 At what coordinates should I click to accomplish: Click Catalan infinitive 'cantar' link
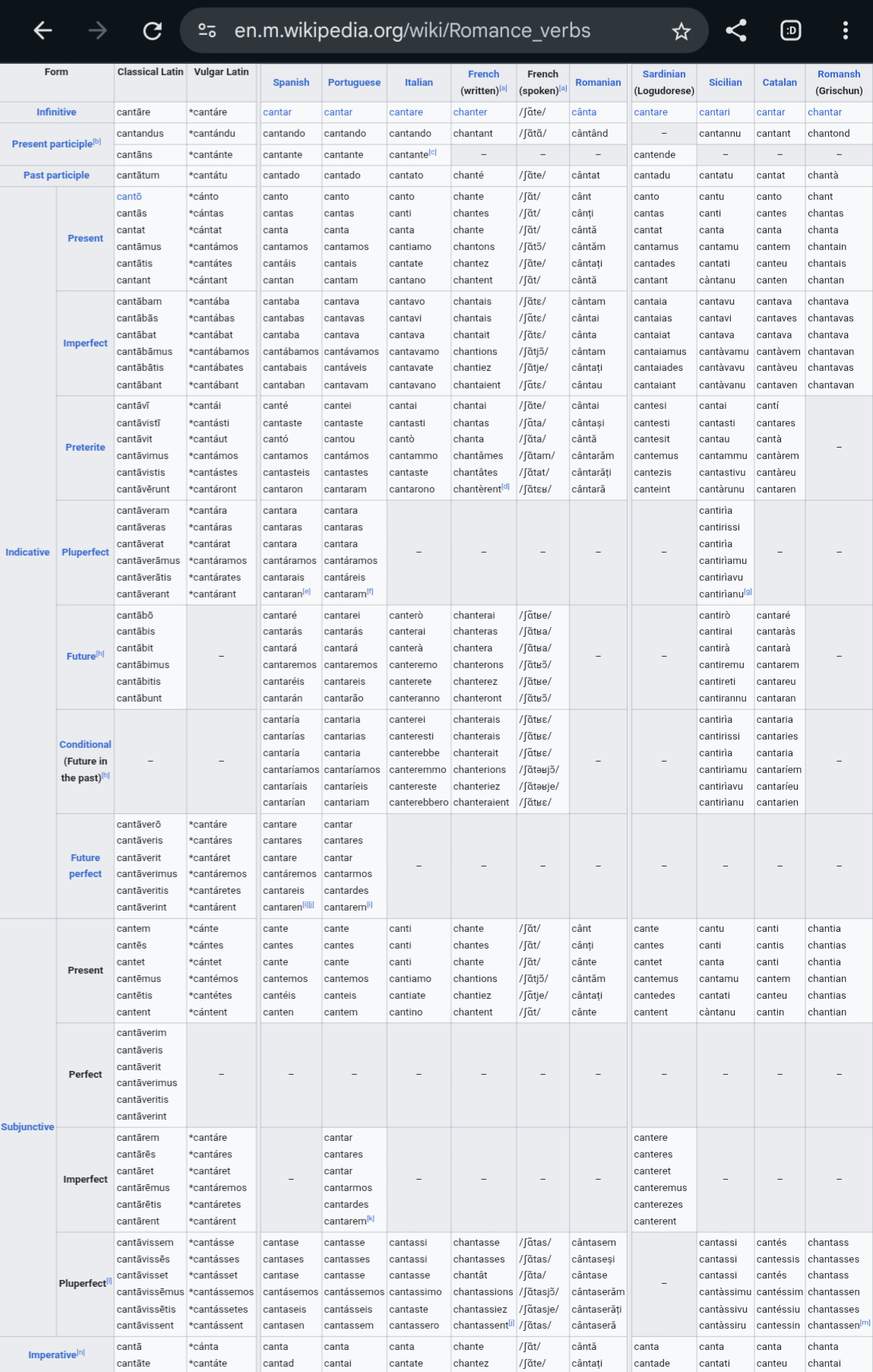click(770, 112)
